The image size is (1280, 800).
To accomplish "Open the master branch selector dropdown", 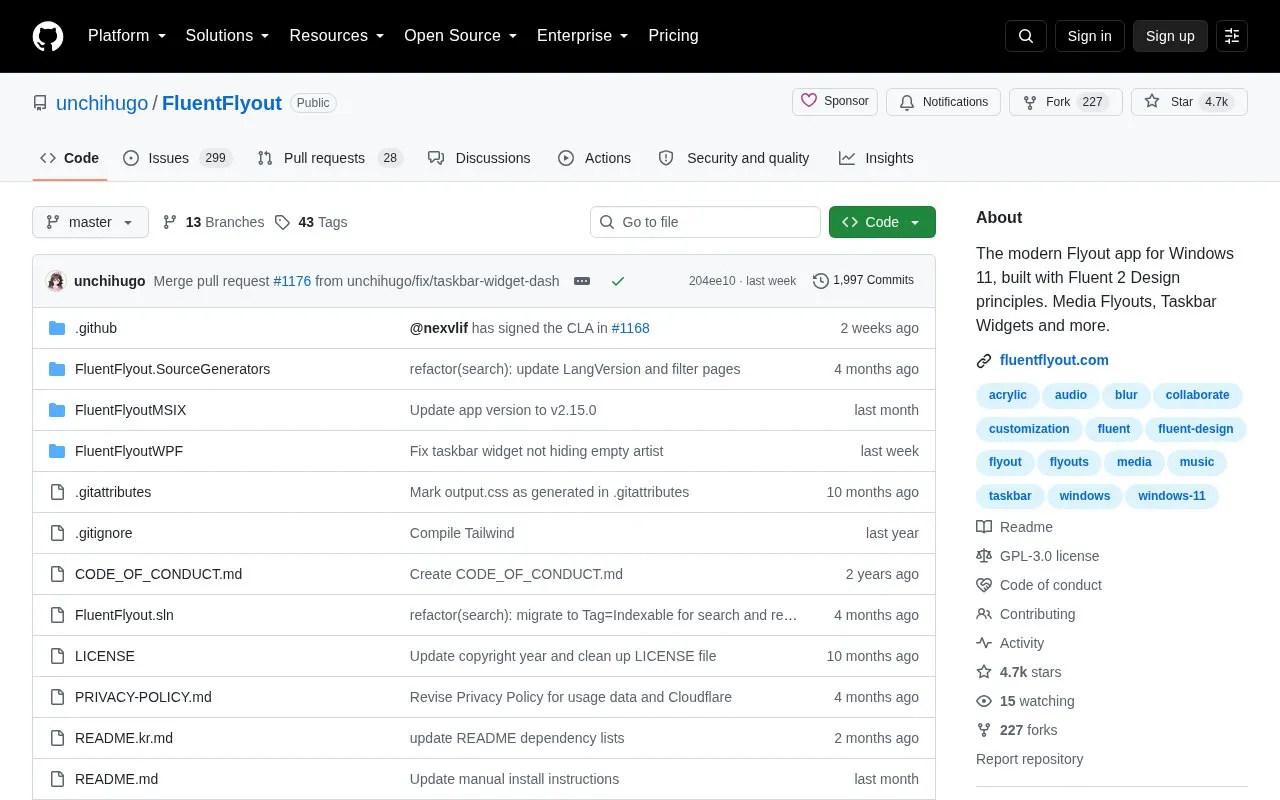I will [90, 222].
